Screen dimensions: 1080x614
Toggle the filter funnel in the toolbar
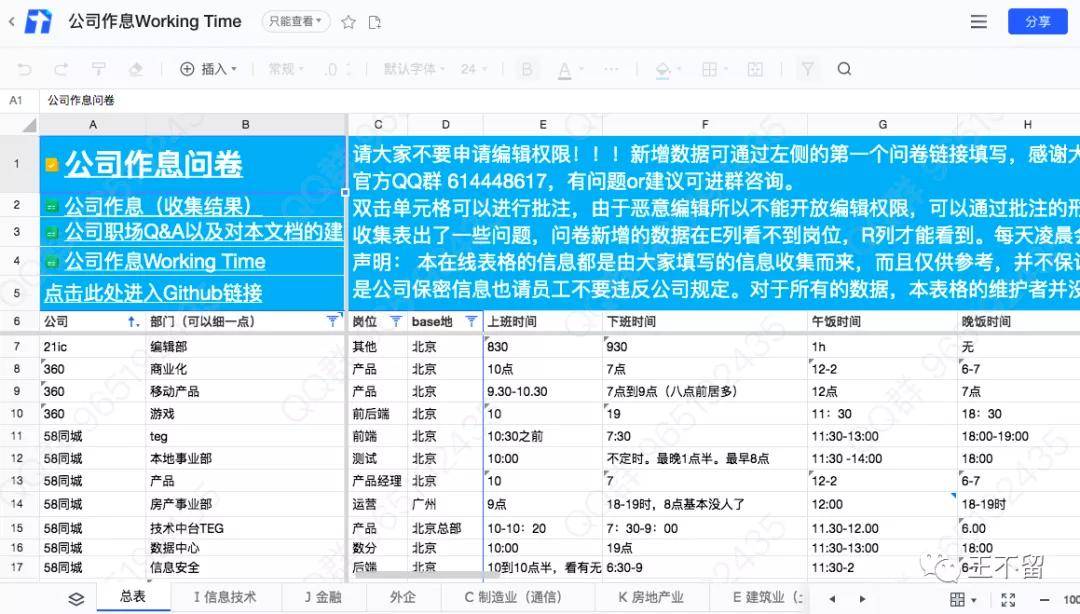pos(807,69)
